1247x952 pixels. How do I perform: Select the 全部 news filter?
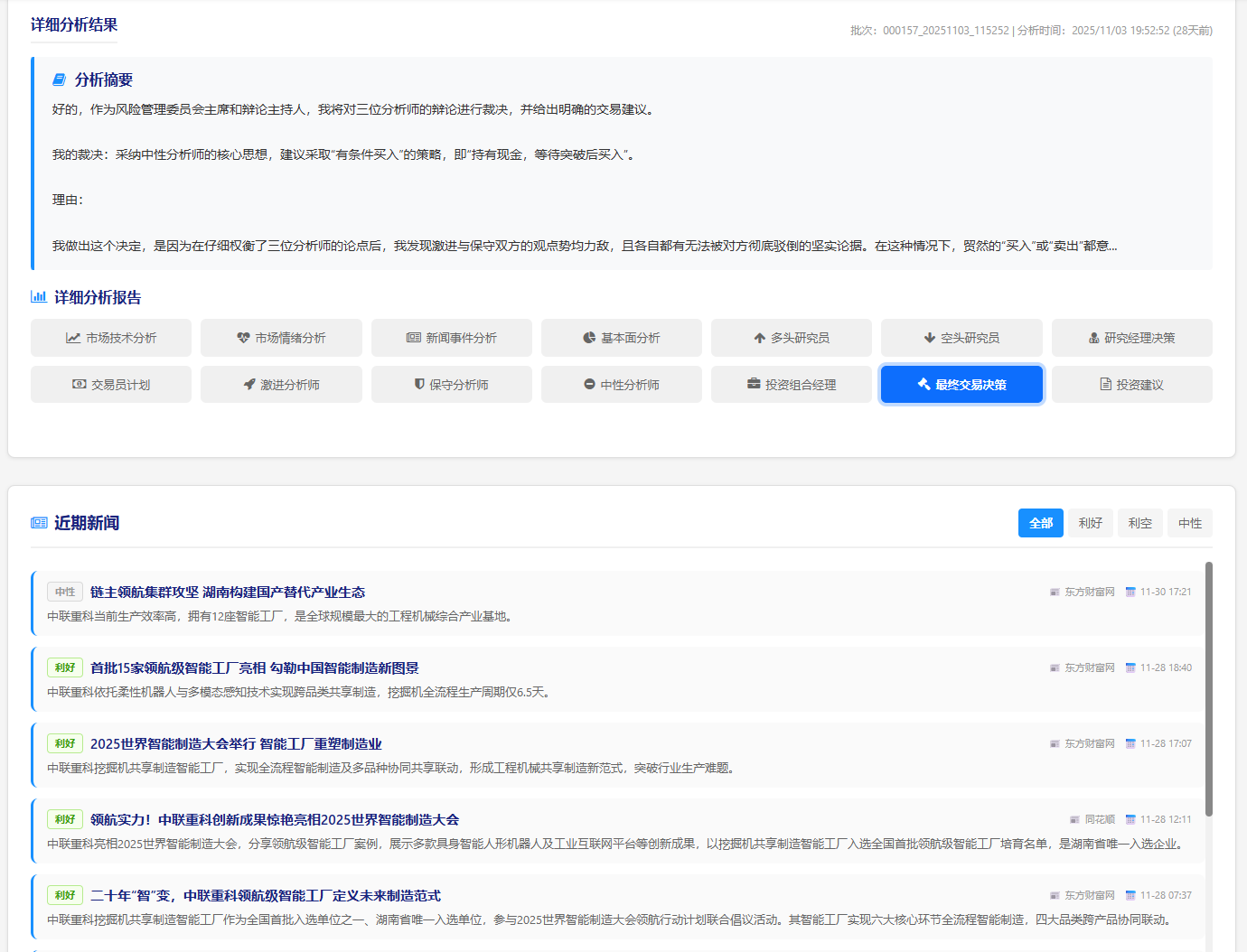(x=1040, y=523)
